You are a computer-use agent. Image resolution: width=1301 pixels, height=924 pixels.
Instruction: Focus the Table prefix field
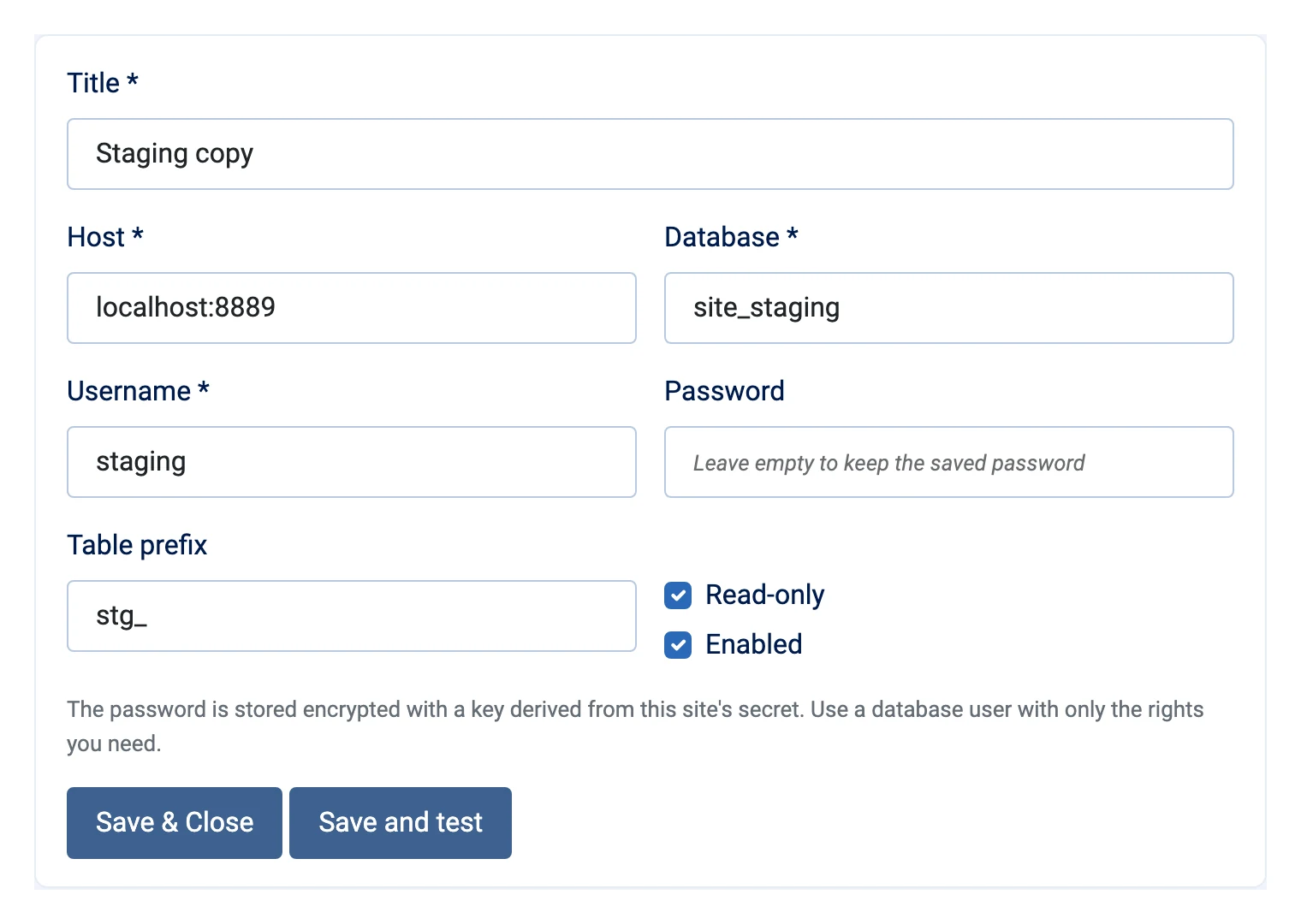point(352,616)
